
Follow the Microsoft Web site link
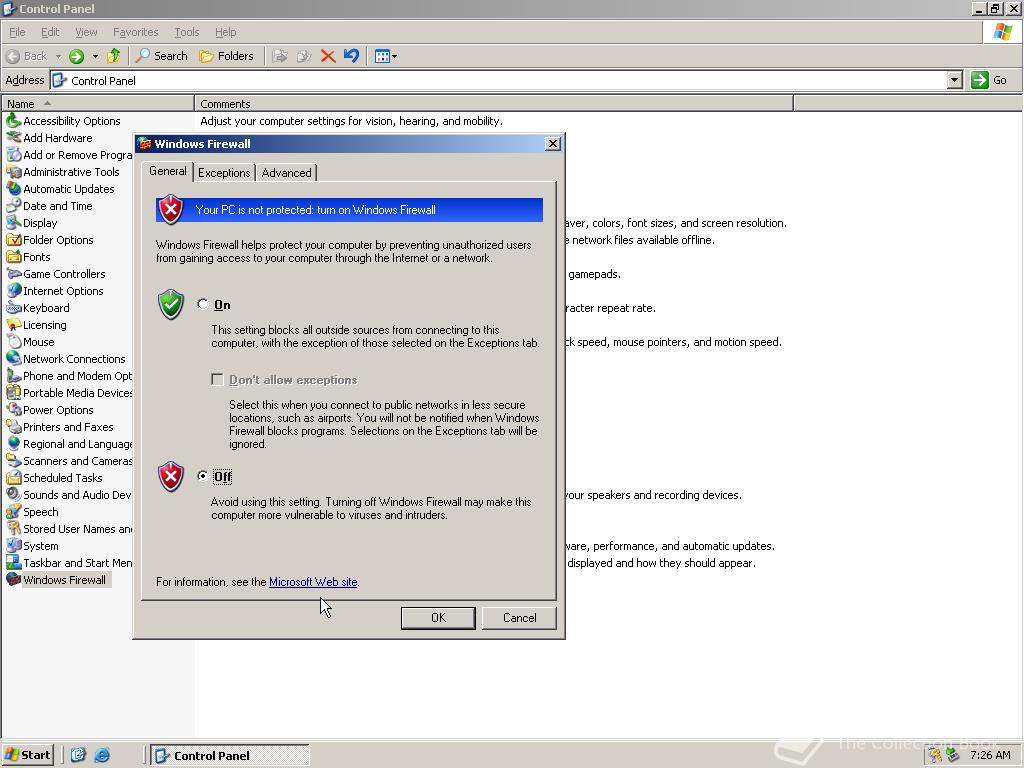point(313,582)
